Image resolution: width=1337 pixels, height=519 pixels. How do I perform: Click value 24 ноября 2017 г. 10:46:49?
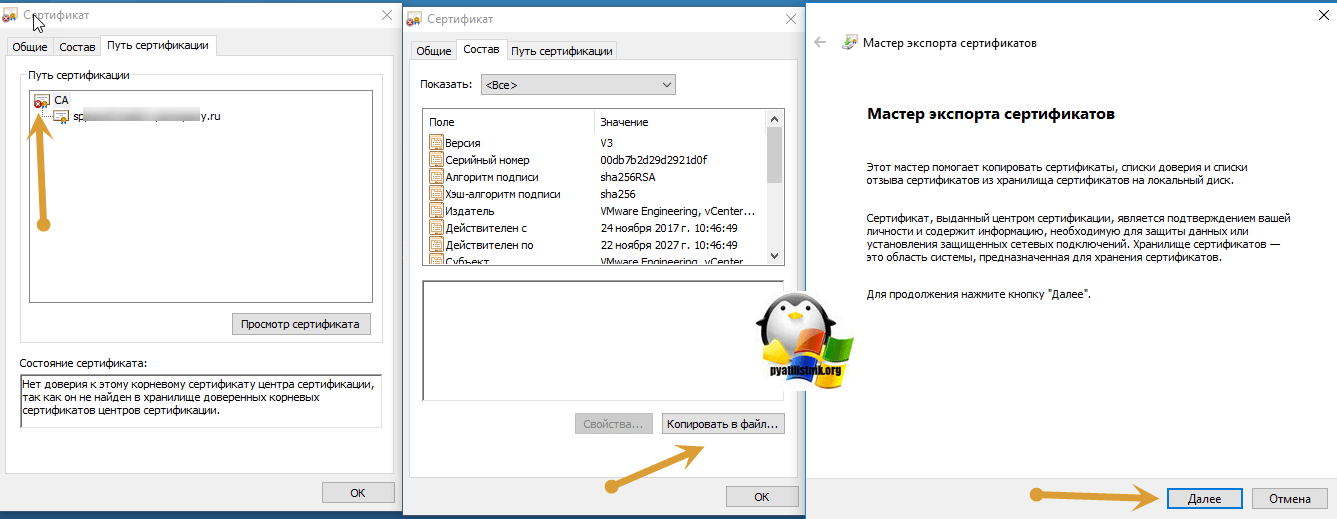(x=668, y=228)
